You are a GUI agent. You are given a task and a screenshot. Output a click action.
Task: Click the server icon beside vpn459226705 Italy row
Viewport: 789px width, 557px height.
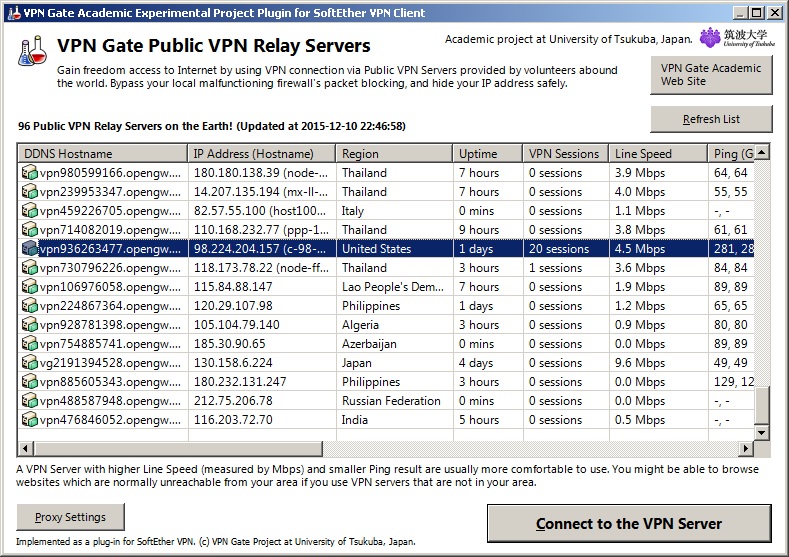[30, 211]
